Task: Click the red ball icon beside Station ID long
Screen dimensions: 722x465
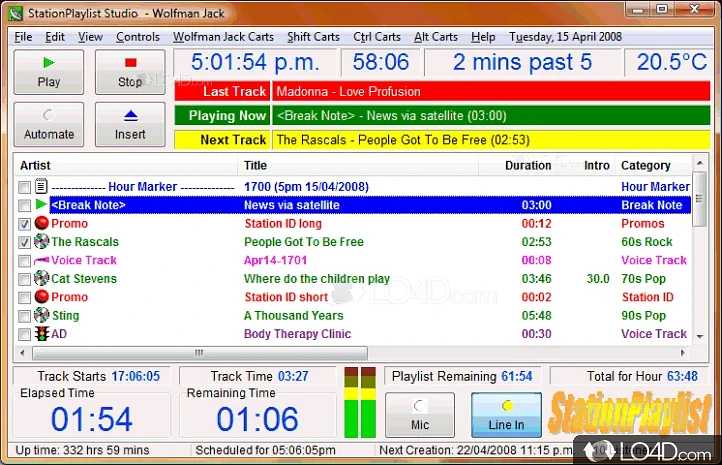Action: coord(41,223)
